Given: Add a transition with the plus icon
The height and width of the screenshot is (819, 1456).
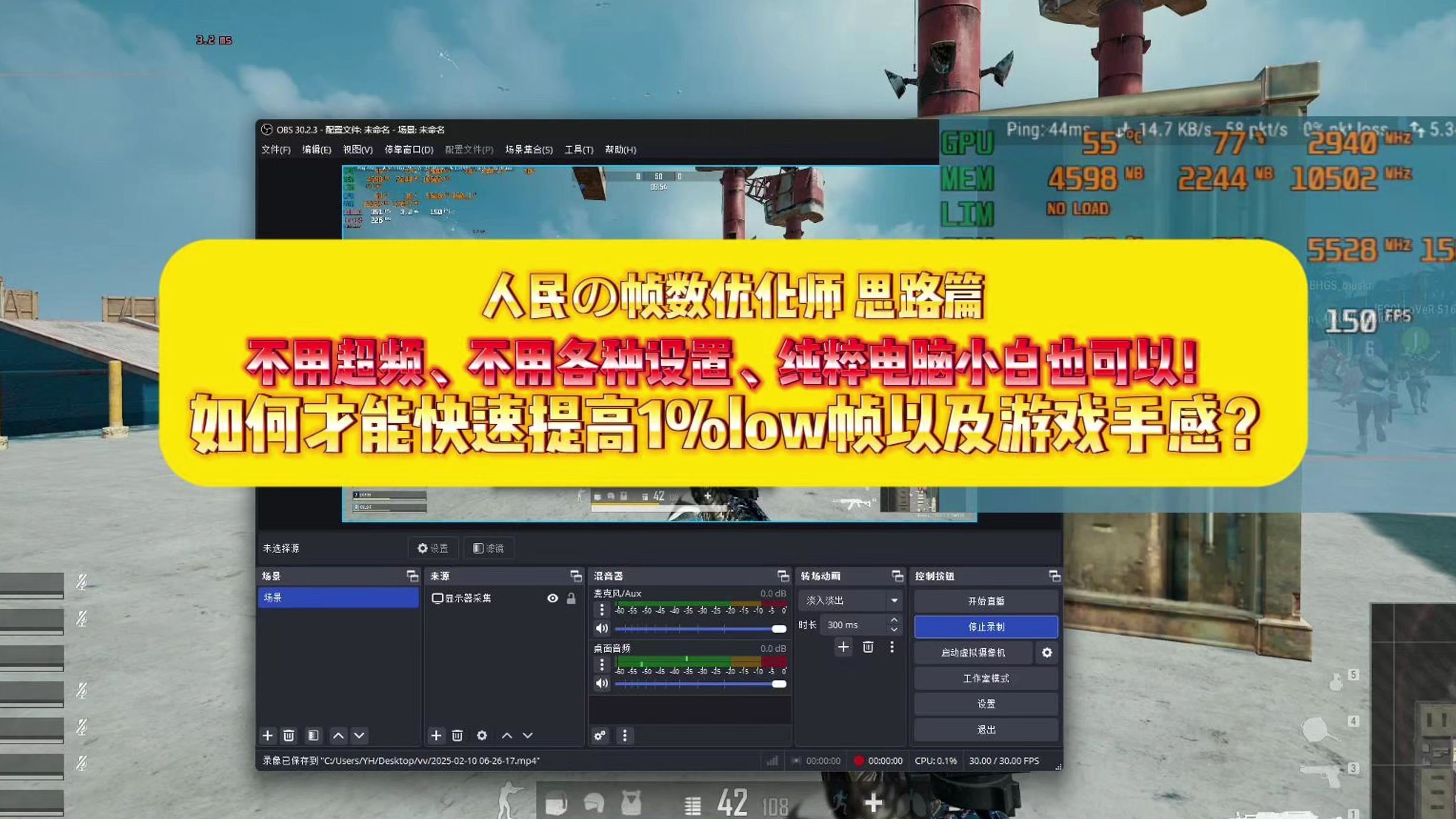Looking at the screenshot, I should [843, 647].
